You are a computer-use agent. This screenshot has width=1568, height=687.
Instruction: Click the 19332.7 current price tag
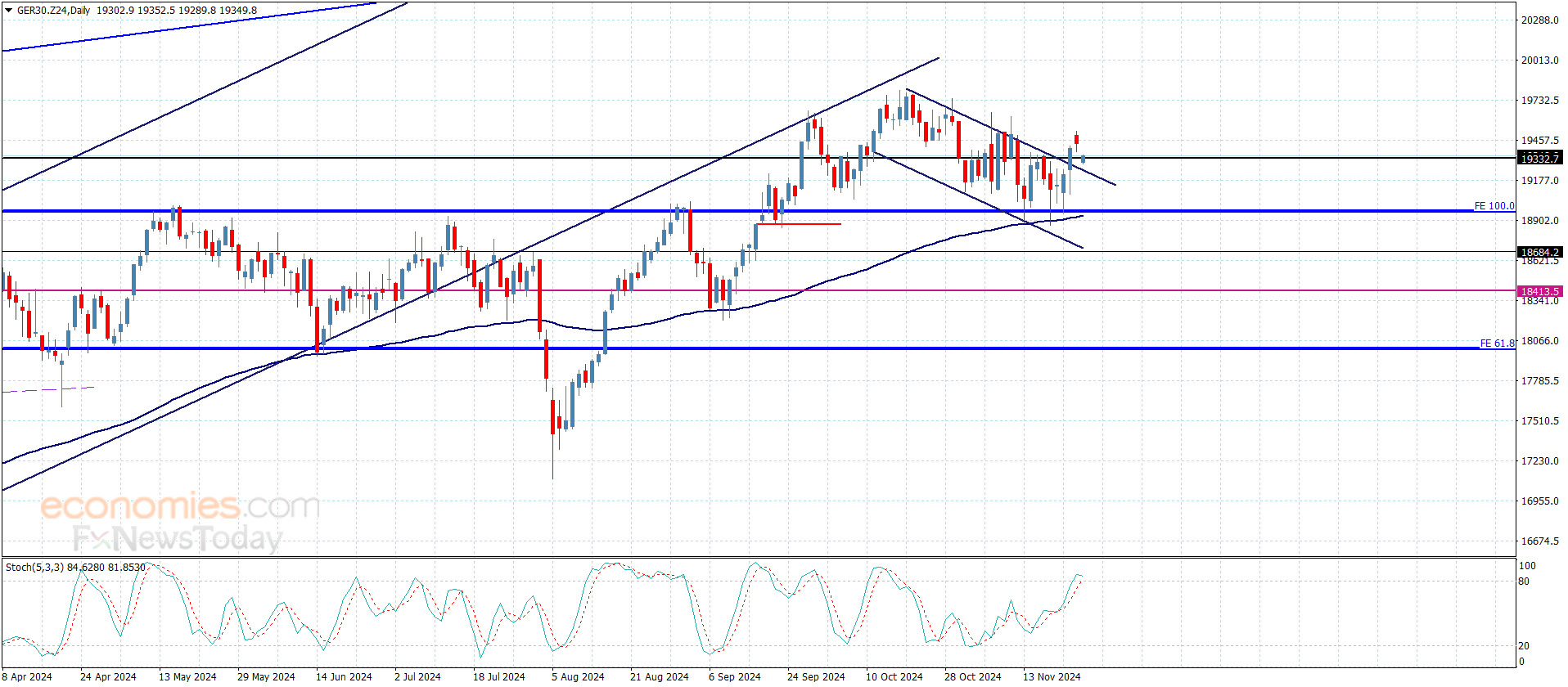[x=1539, y=158]
